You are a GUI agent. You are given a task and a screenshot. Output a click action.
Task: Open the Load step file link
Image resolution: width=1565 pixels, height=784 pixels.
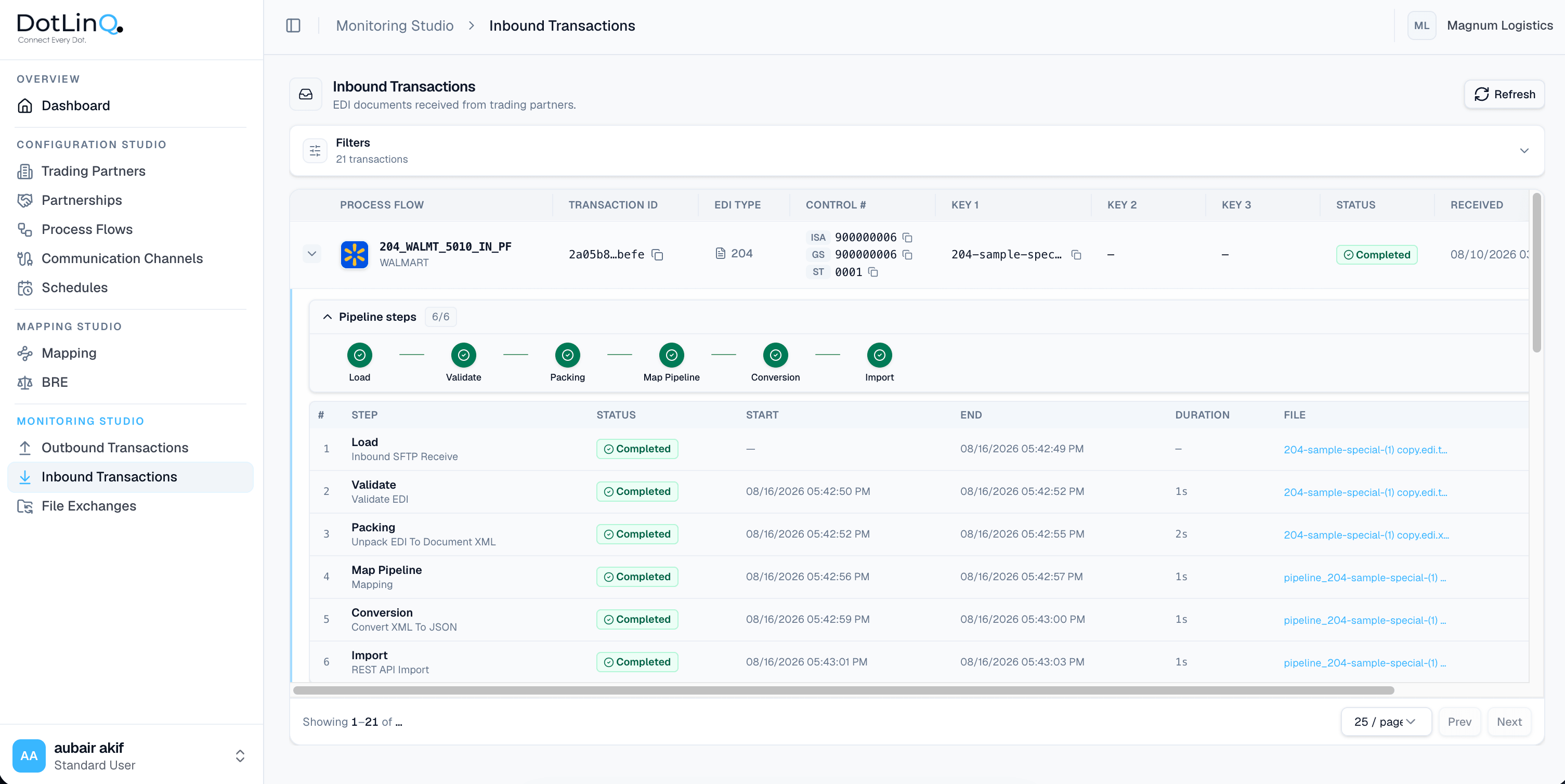[1365, 449]
